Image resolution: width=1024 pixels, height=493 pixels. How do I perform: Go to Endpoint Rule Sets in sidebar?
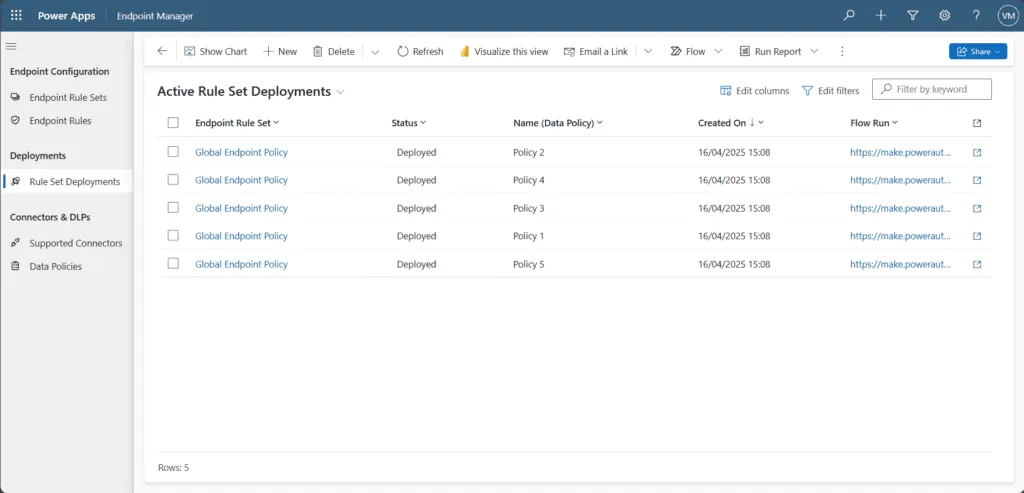click(x=67, y=97)
